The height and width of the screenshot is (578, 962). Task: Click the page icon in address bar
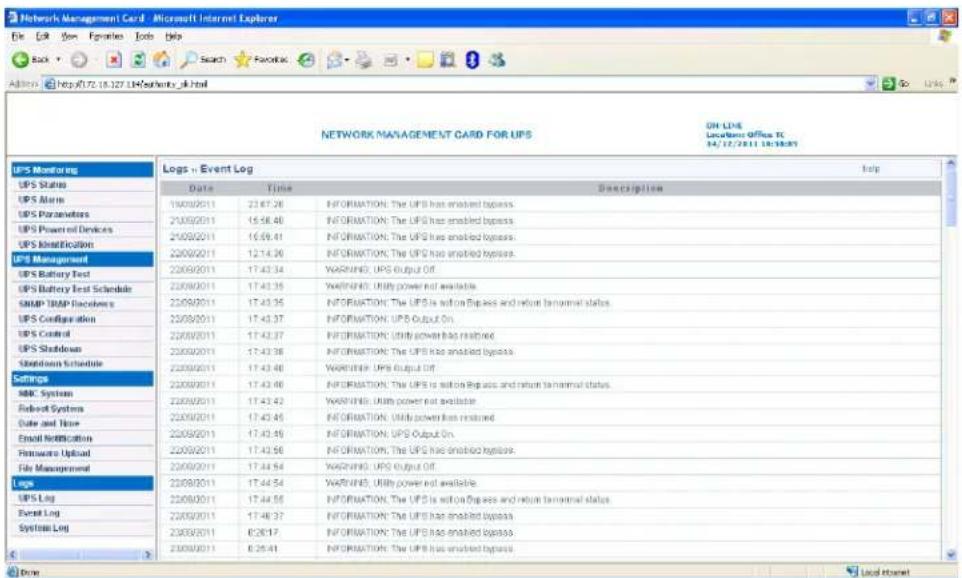coord(50,84)
